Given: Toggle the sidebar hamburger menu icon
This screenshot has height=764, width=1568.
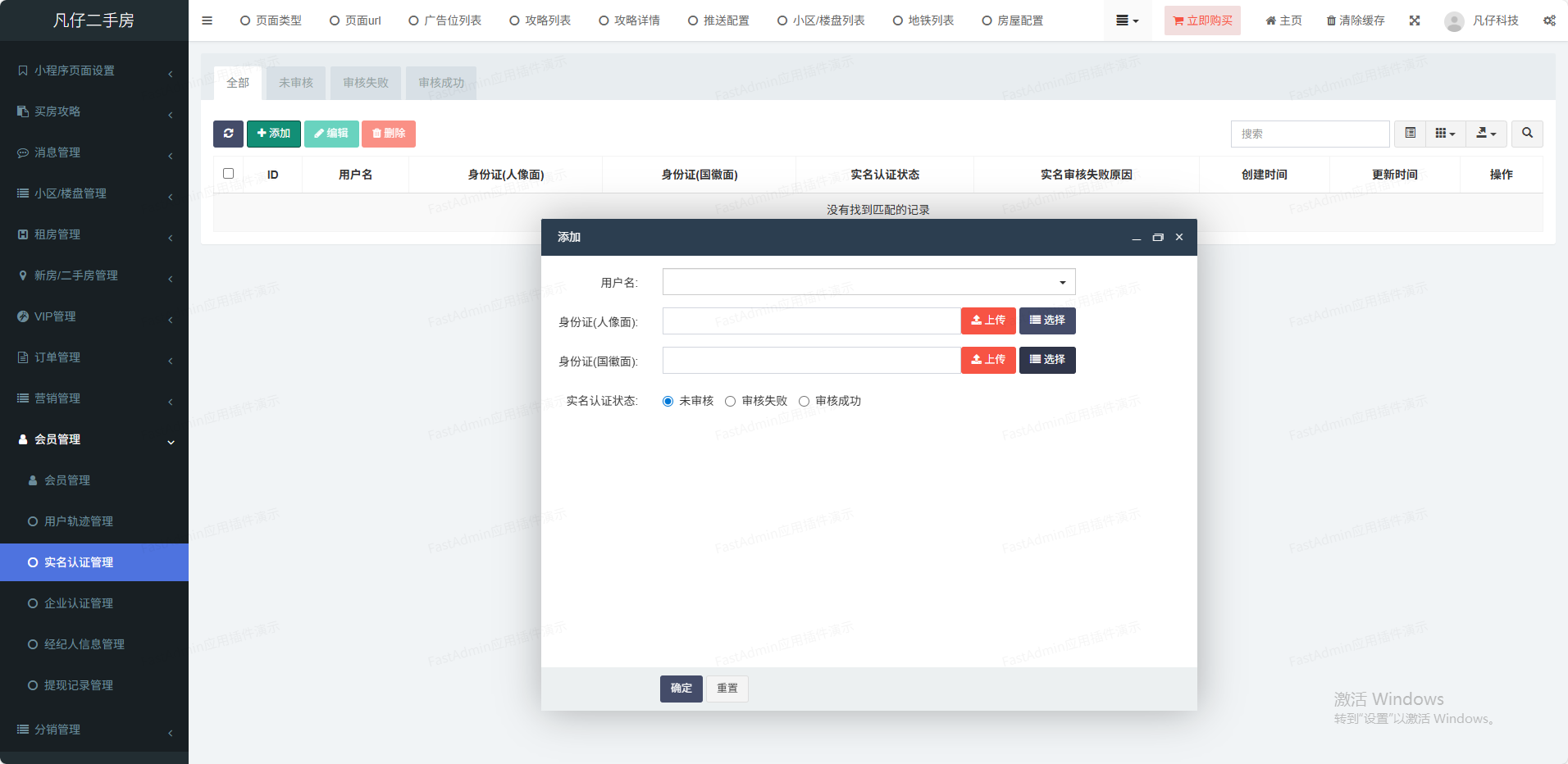Looking at the screenshot, I should coord(207,20).
